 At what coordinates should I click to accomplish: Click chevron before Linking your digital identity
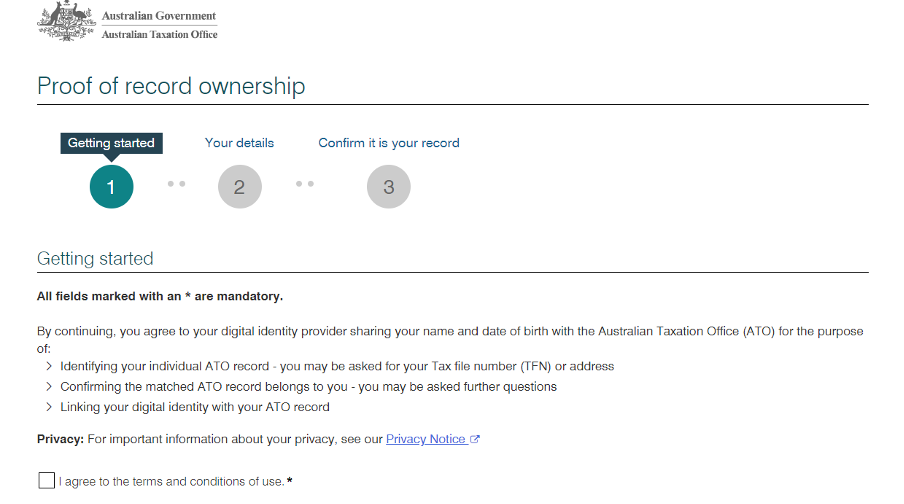49,407
